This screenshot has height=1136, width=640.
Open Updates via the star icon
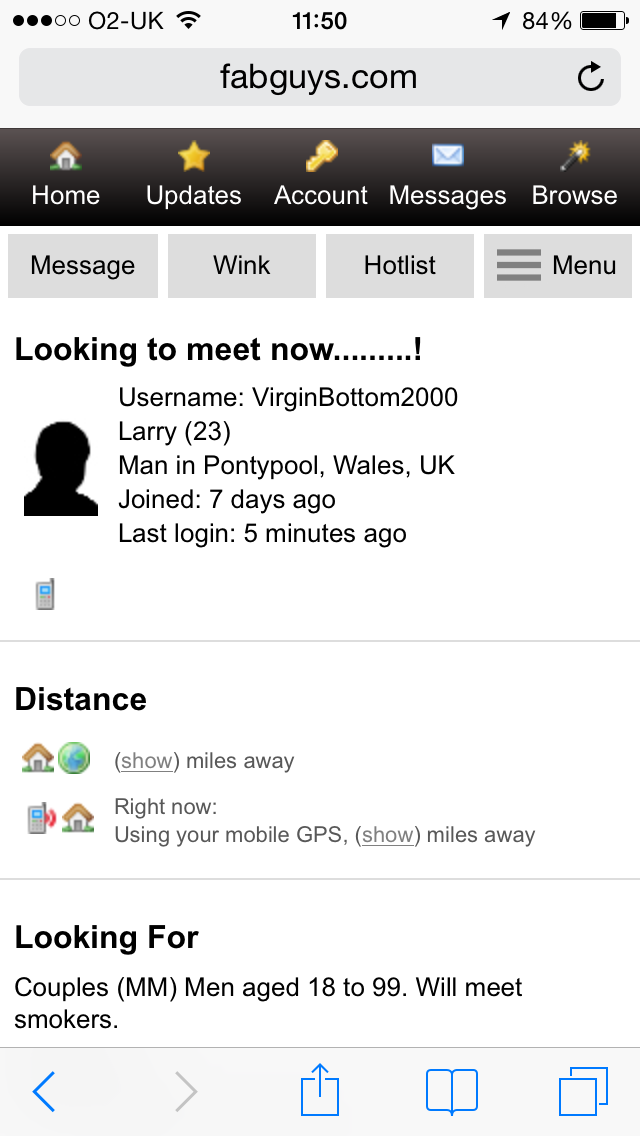click(x=194, y=156)
